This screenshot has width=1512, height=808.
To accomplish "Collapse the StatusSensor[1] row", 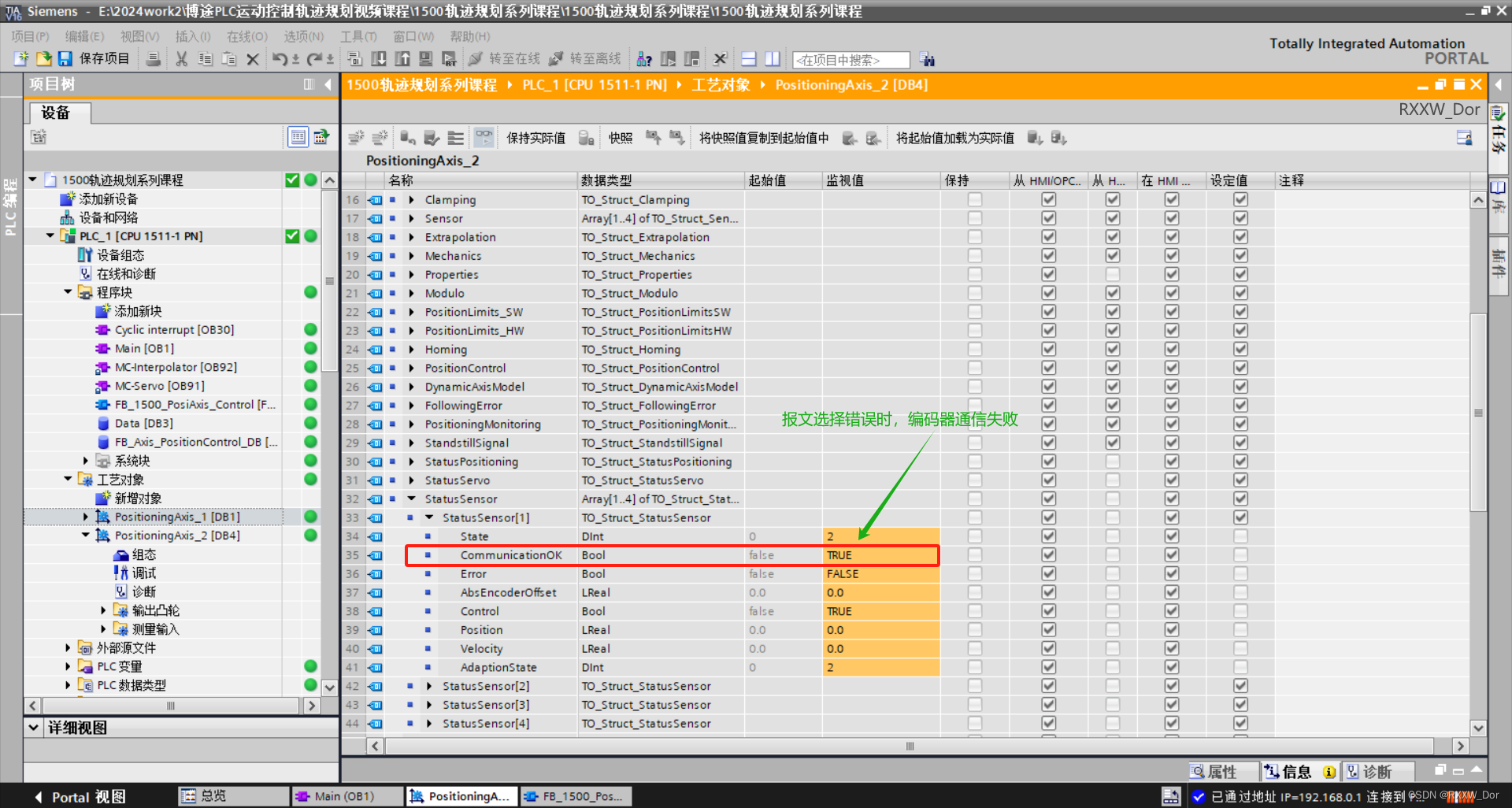I will point(429,518).
